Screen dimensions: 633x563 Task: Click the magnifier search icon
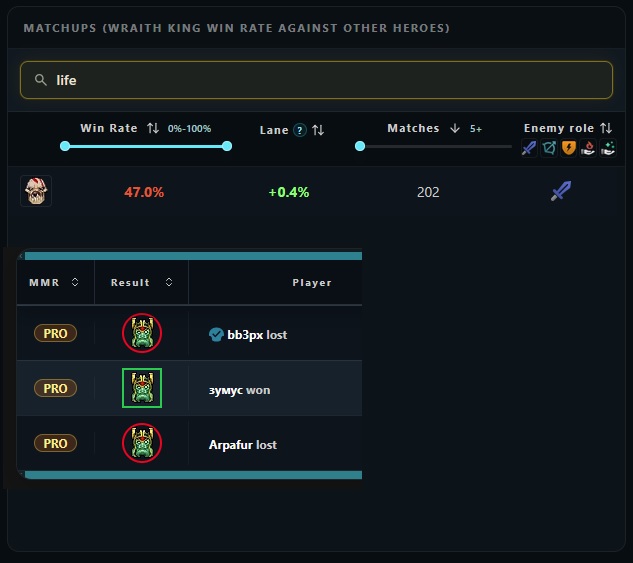click(41, 80)
